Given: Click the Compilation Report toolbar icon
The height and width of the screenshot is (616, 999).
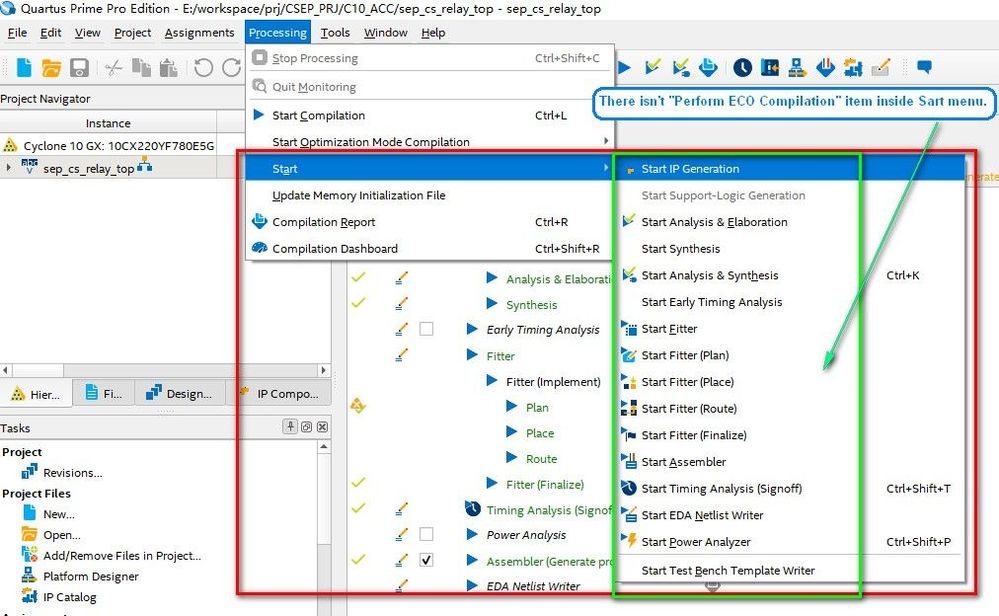Looking at the screenshot, I should tap(708, 67).
